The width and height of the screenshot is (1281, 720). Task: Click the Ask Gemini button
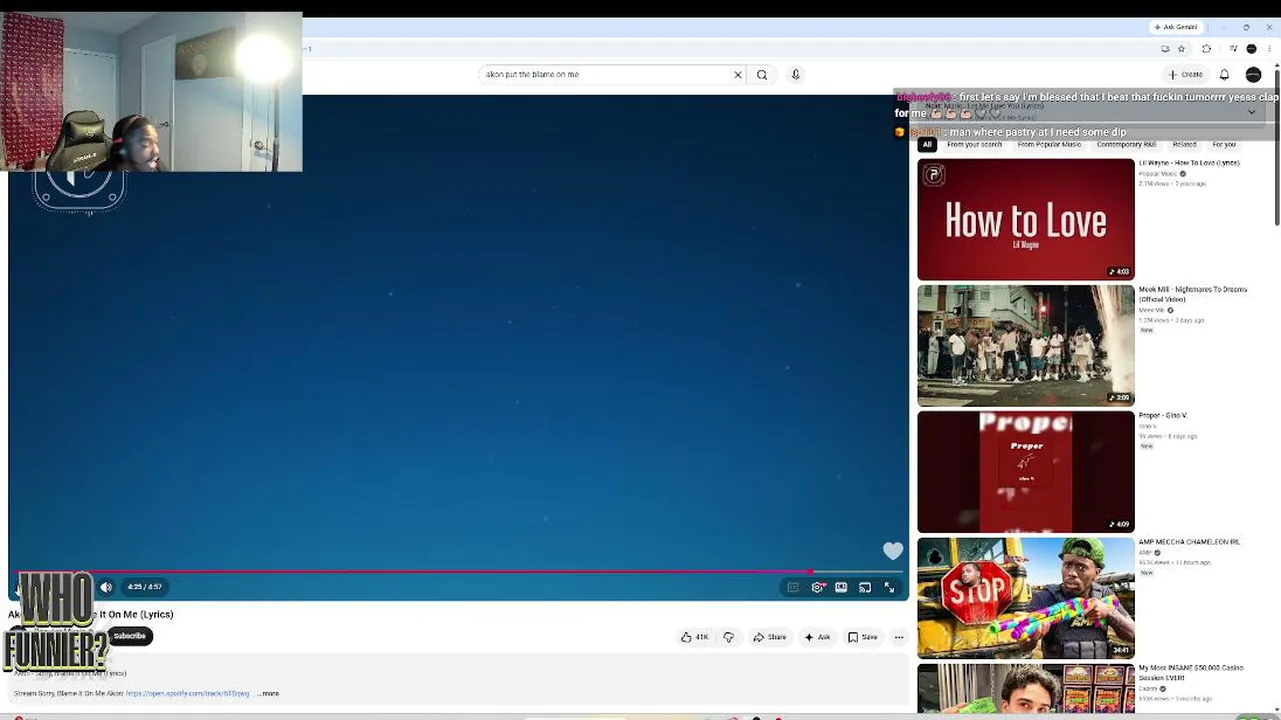click(x=1175, y=27)
